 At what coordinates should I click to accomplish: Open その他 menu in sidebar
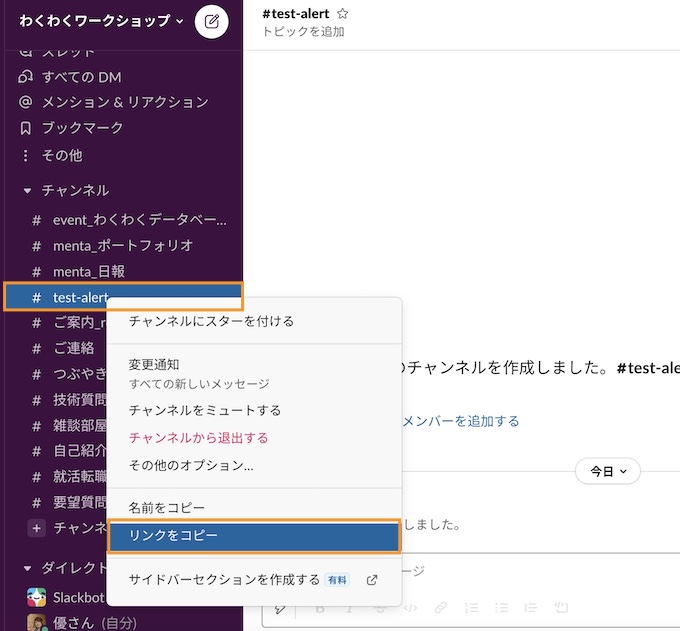coord(62,155)
